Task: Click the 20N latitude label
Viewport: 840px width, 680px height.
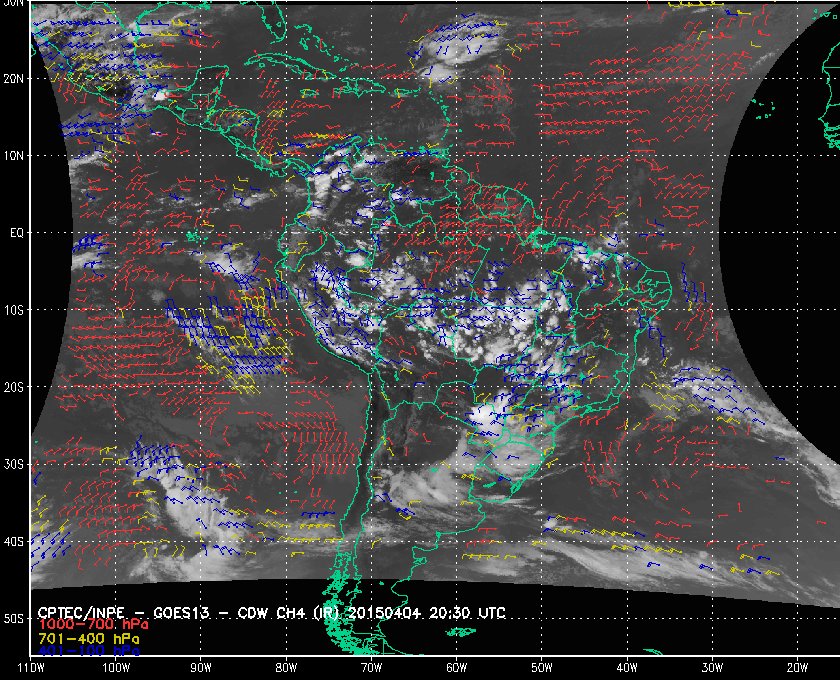Action: coord(13,78)
